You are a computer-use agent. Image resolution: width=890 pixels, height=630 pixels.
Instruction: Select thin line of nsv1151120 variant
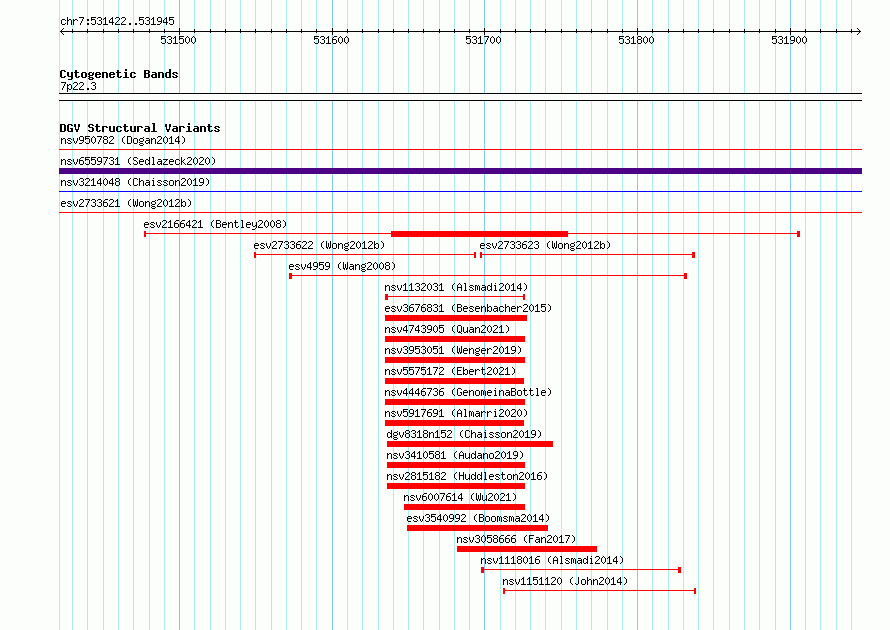(x=599, y=591)
